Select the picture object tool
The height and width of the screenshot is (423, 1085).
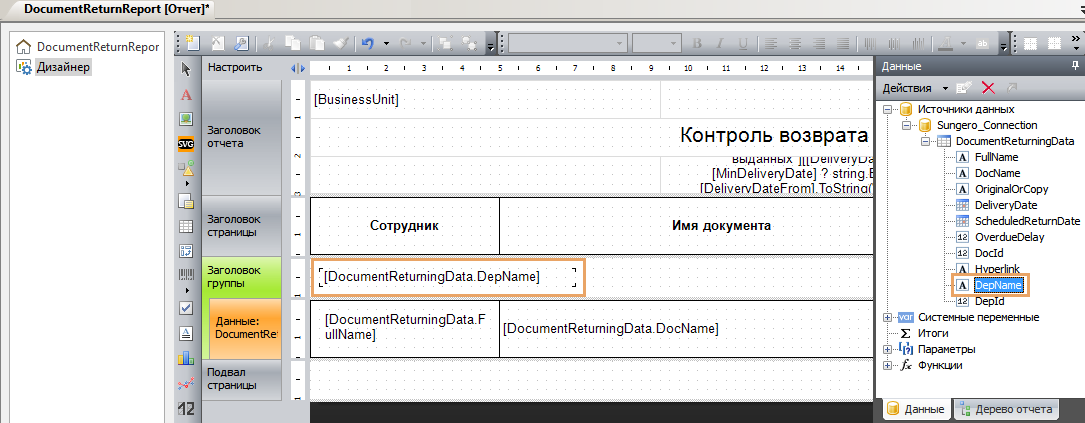[x=185, y=119]
